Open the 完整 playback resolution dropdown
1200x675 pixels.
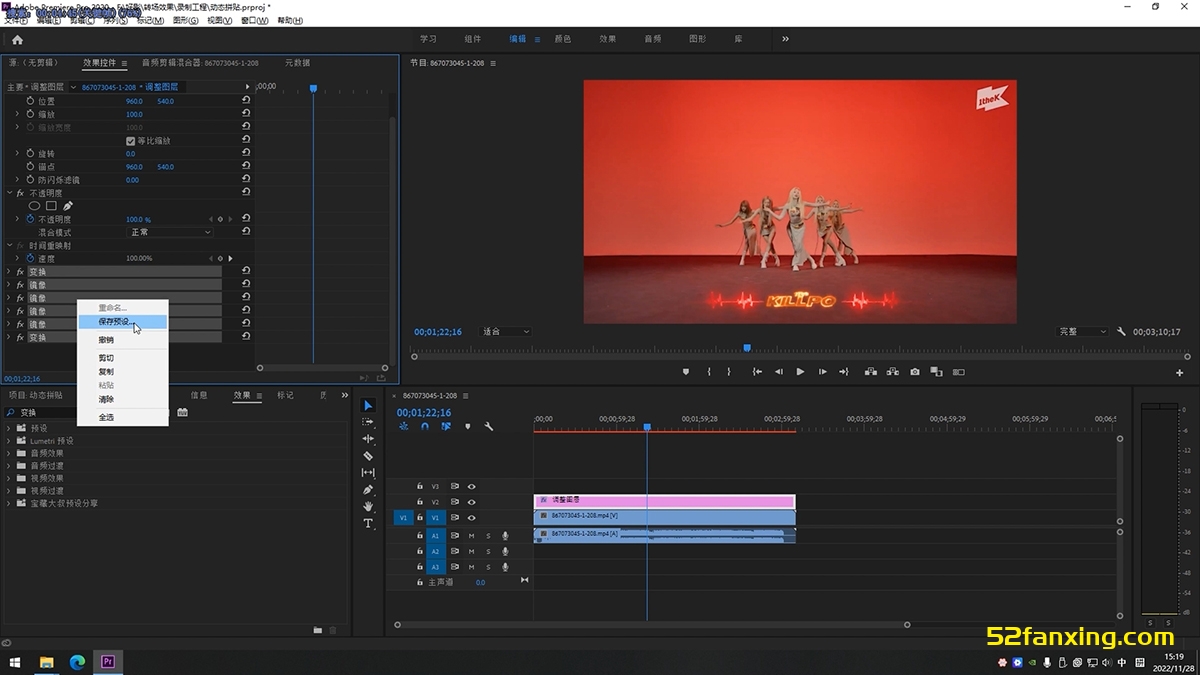point(1083,332)
